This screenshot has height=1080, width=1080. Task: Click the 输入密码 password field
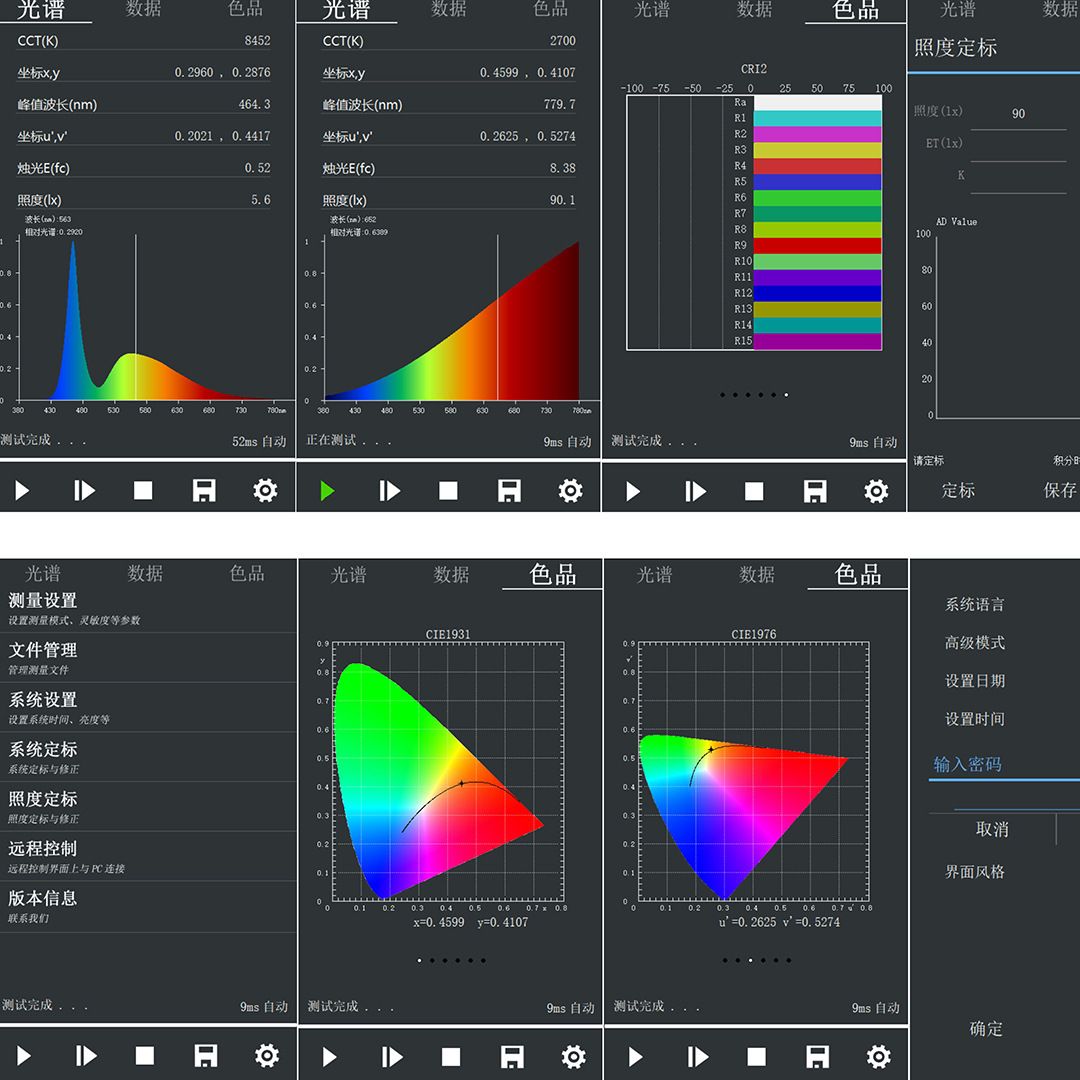1000,765
